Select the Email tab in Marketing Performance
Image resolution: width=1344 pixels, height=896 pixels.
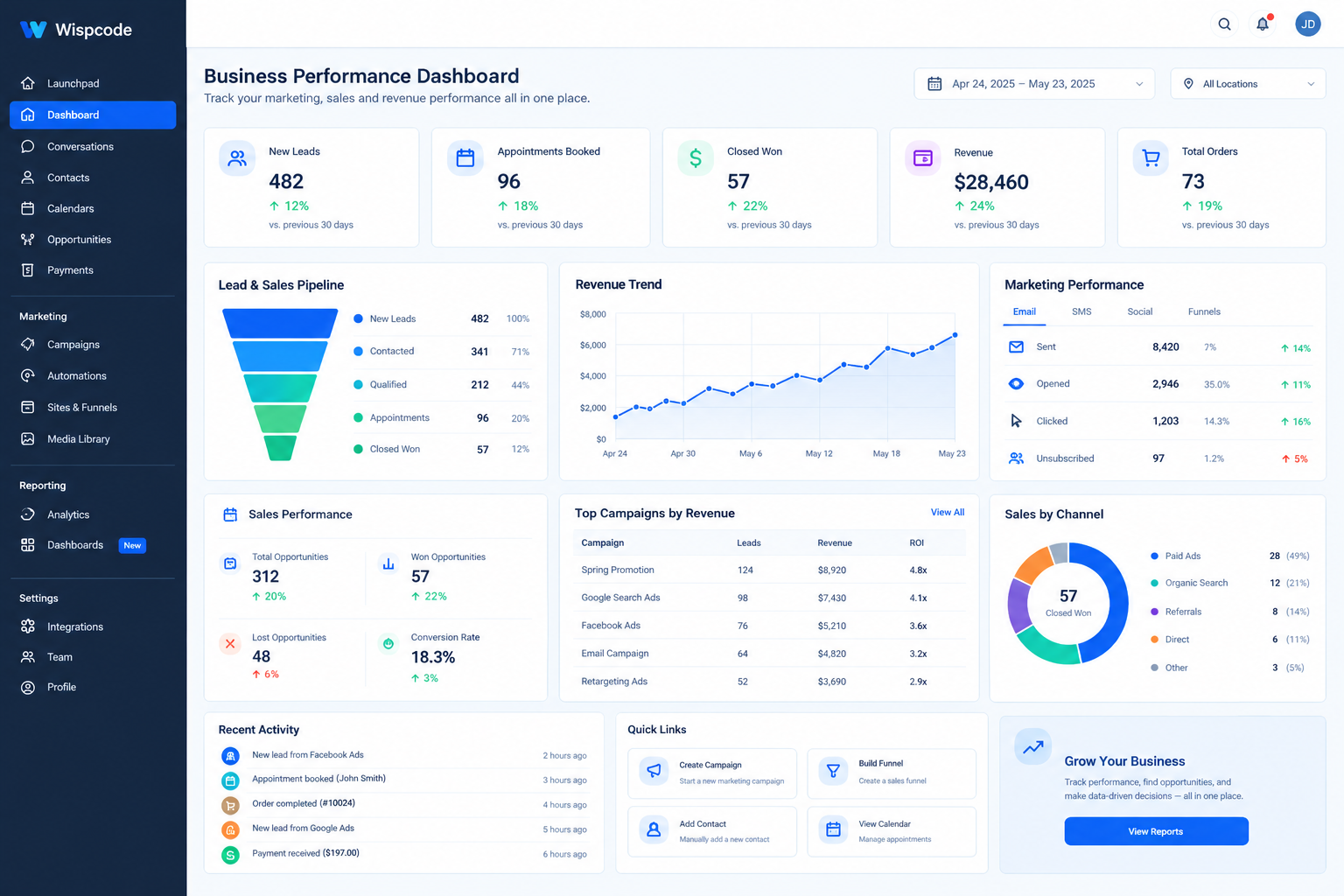tap(1025, 312)
